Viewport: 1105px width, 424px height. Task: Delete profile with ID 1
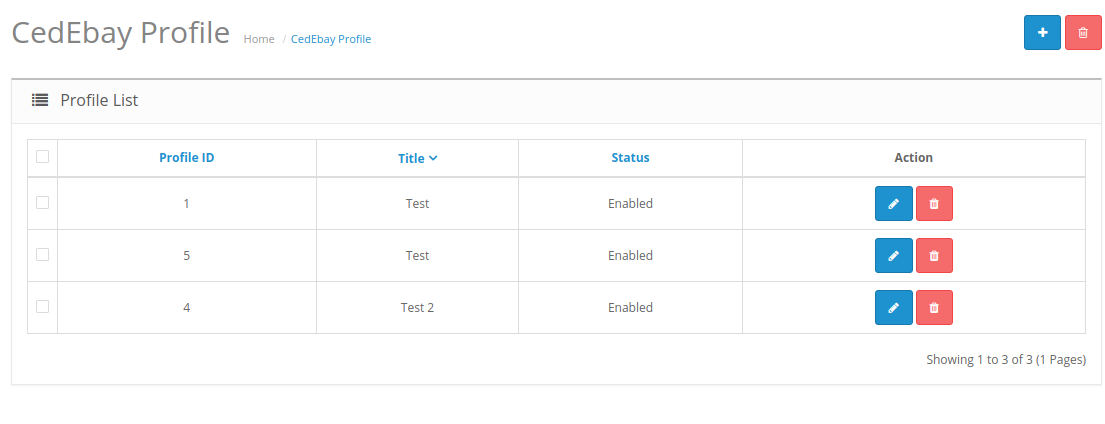click(934, 203)
